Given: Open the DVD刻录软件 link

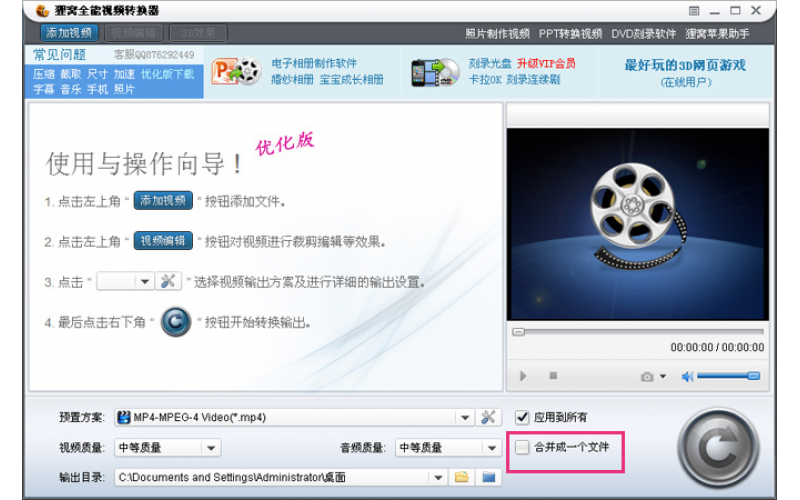Looking at the screenshot, I should point(643,34).
